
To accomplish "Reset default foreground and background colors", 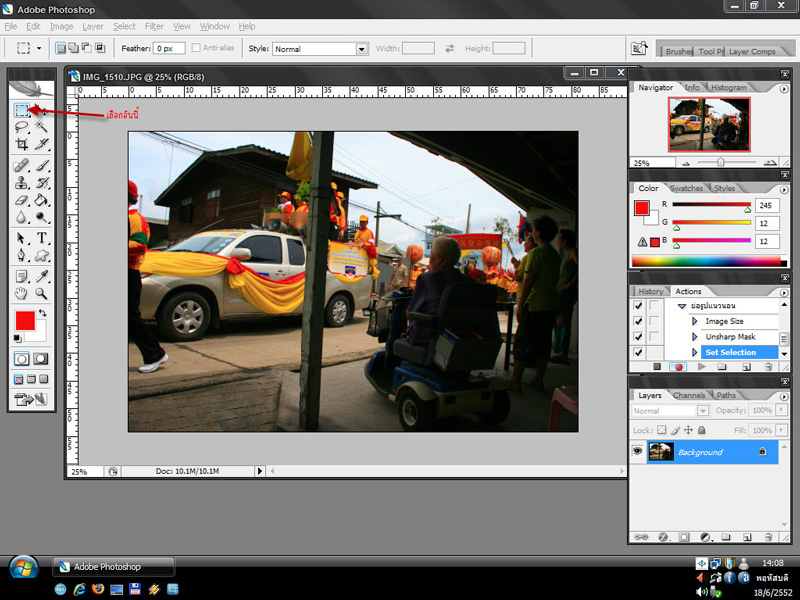I will pos(18,338).
